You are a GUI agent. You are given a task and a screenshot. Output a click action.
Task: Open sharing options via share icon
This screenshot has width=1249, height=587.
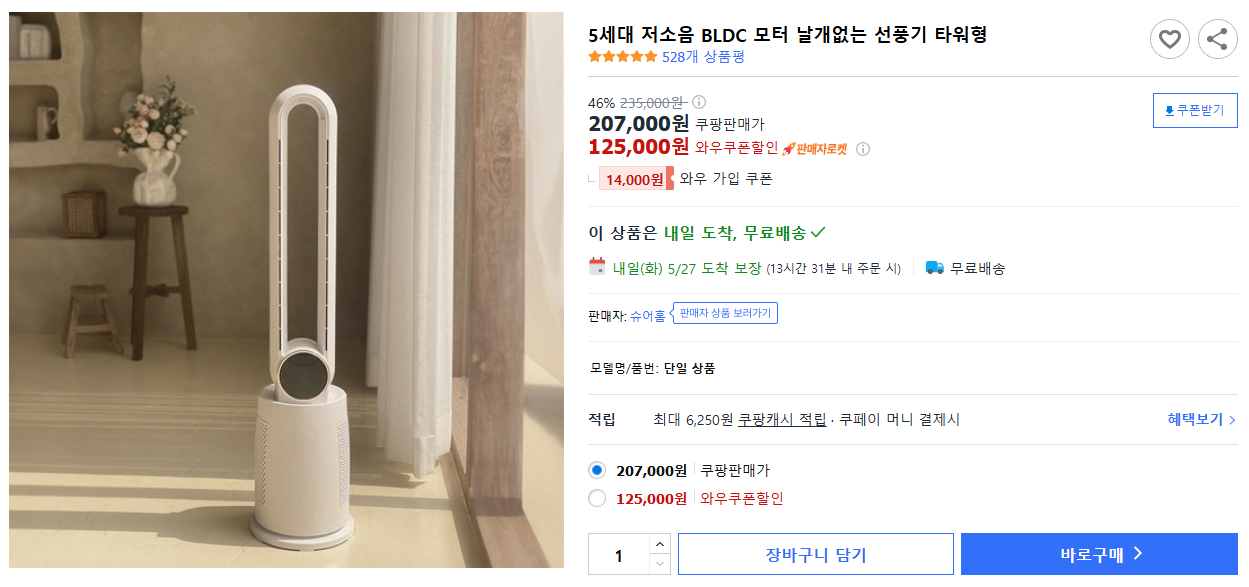coord(1215,39)
